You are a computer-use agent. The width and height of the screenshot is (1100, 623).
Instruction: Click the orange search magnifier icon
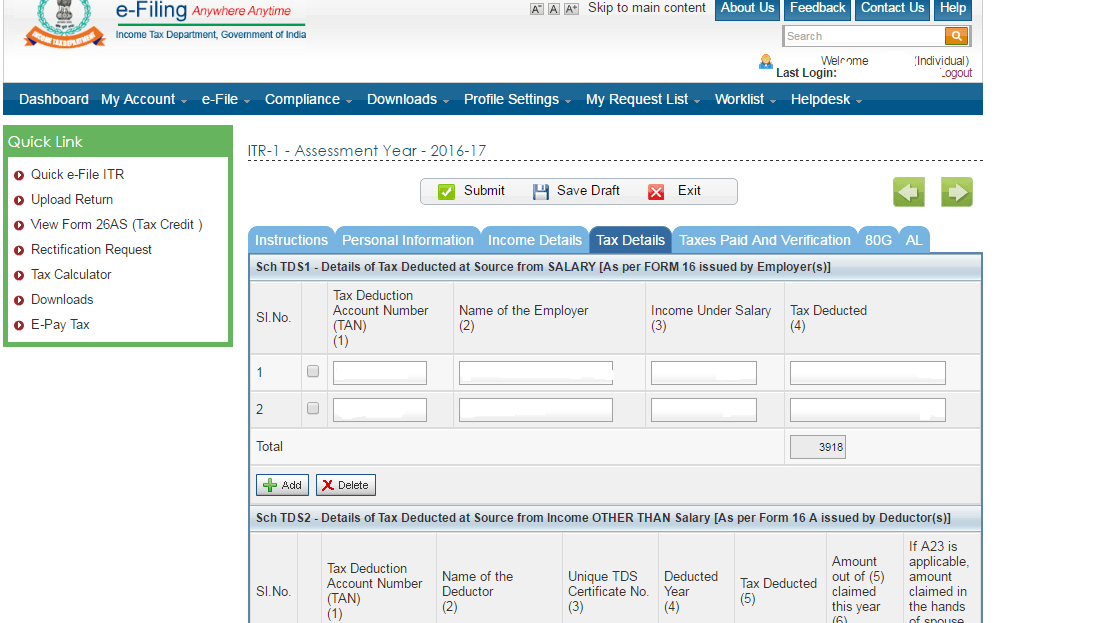coord(956,36)
